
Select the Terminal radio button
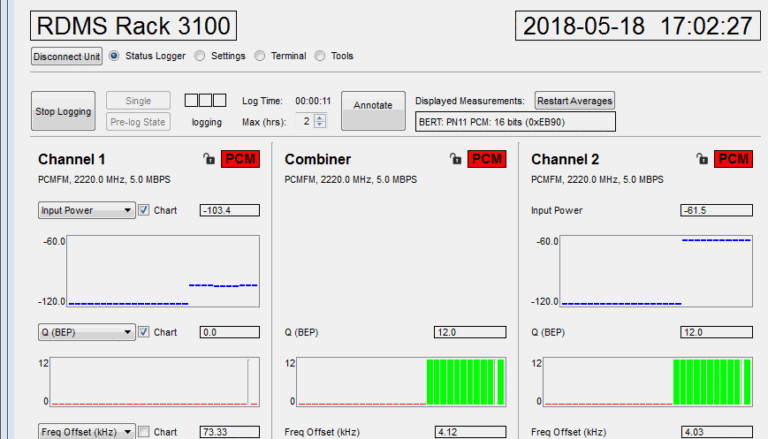(260, 56)
